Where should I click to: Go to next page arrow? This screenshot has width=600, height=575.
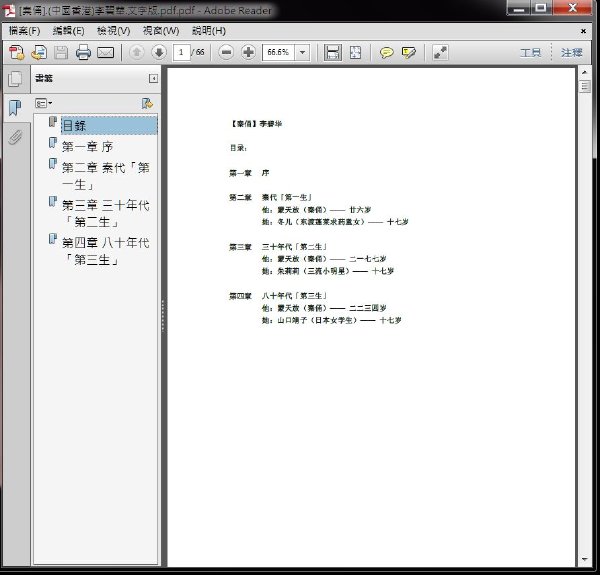159,52
